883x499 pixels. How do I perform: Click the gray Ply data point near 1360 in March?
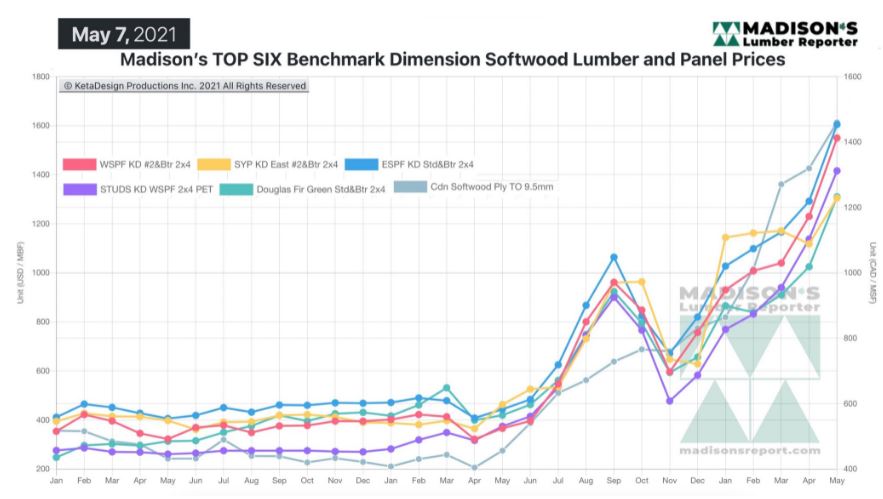tap(781, 184)
